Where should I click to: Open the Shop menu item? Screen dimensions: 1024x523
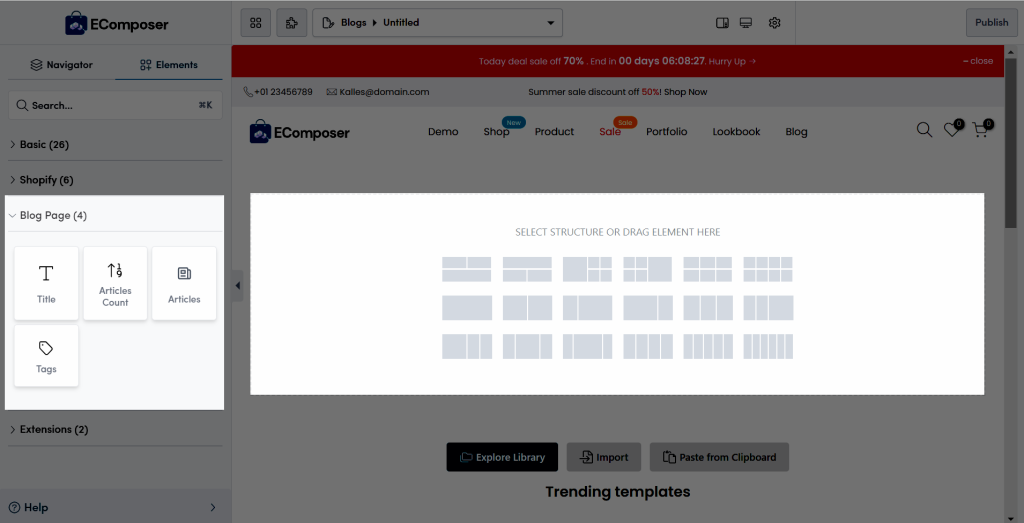(x=496, y=131)
